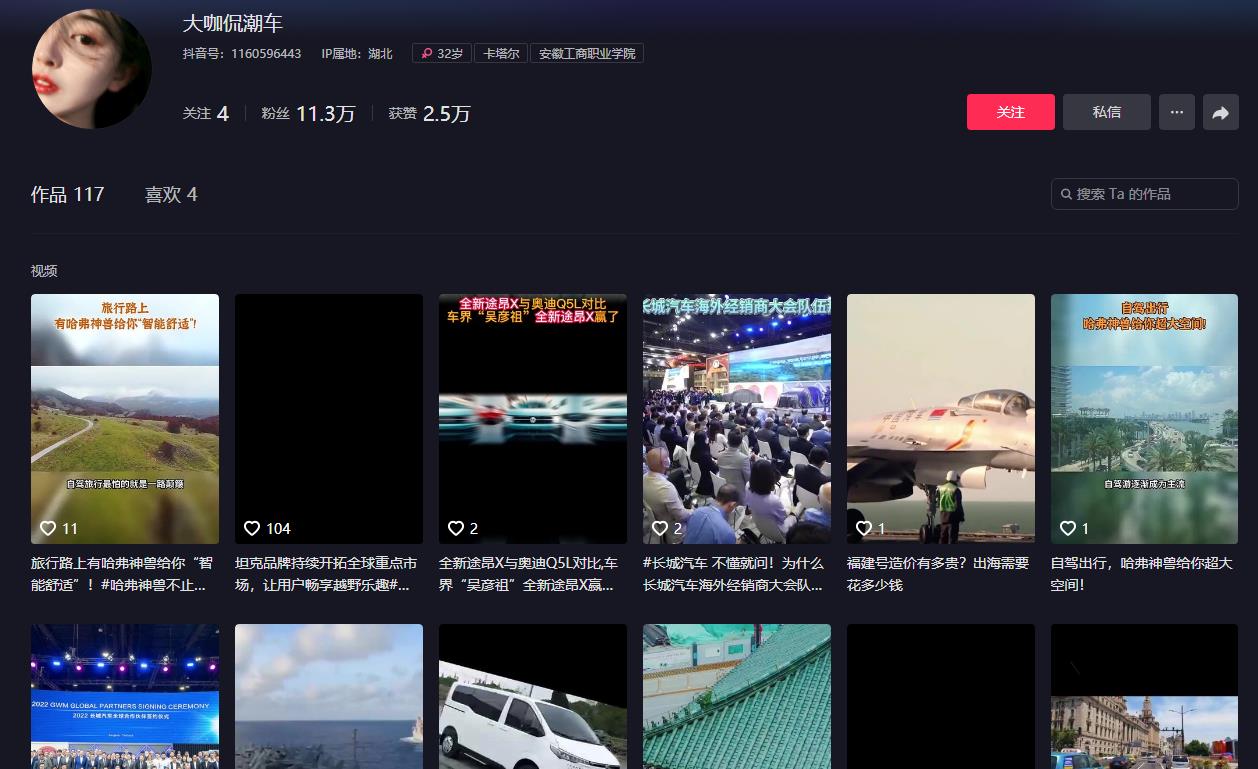Open the GWM Global Partners Signing Ceremony thumbnail

pos(125,697)
